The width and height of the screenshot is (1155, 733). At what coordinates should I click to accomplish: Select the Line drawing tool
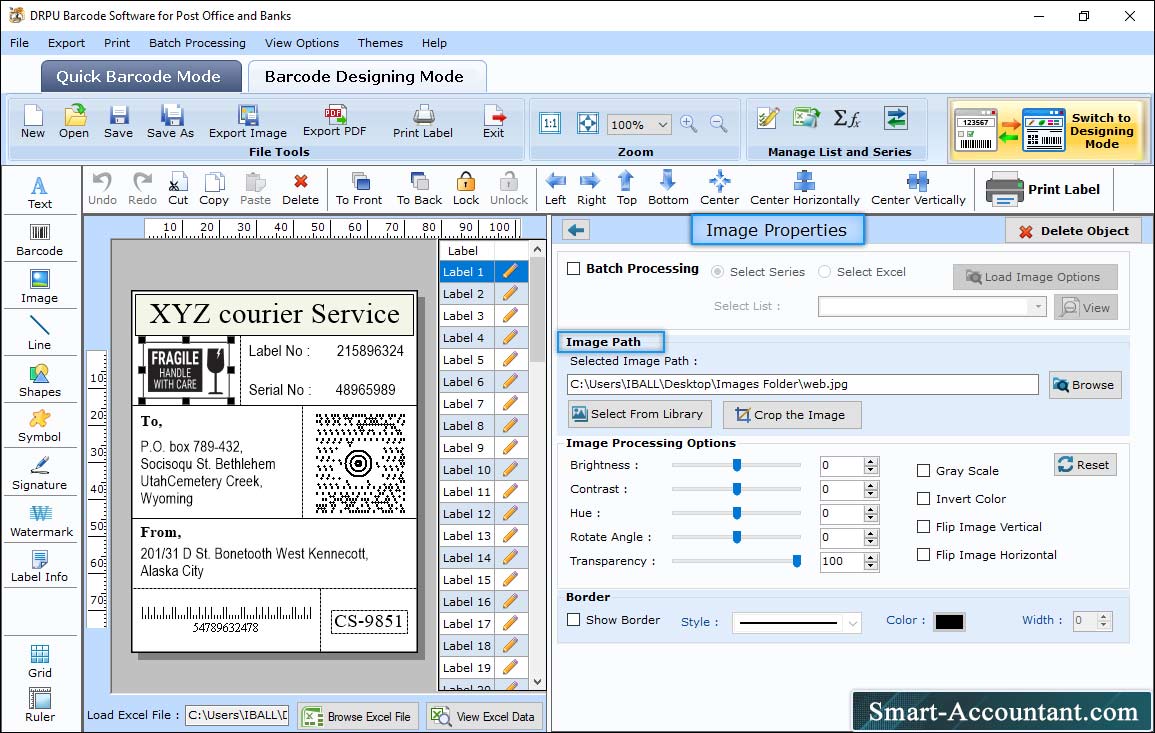click(x=40, y=333)
